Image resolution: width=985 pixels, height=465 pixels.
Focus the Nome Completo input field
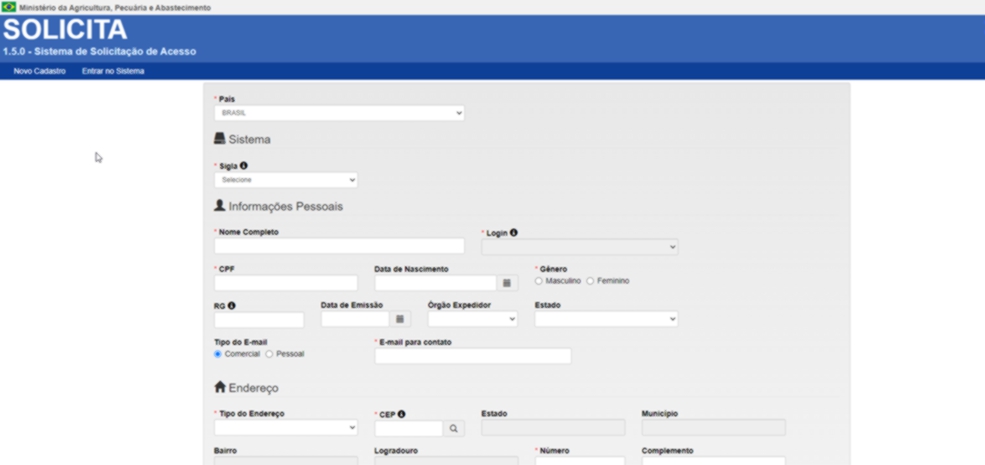click(x=339, y=246)
